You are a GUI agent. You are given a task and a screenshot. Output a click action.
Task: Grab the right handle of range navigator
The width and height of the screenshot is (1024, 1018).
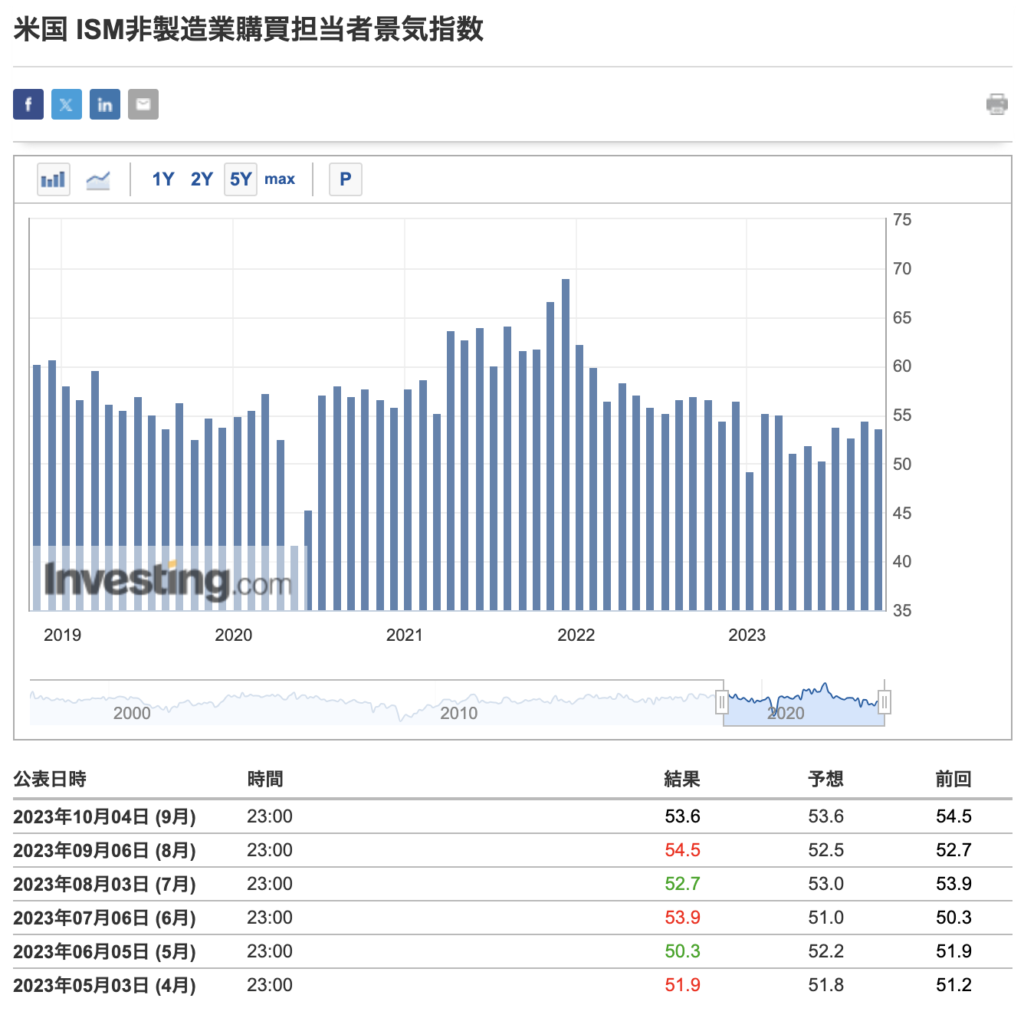pos(884,703)
